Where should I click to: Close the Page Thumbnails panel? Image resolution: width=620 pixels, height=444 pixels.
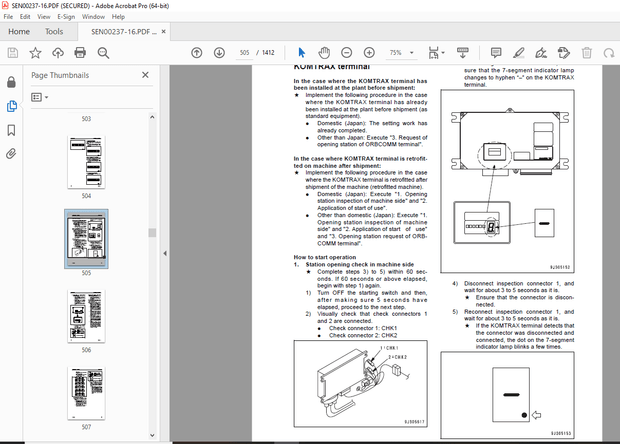[x=145, y=75]
